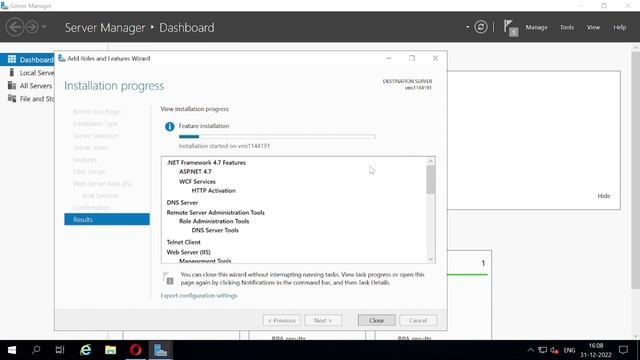The image size is (640, 360).
Task: Select Telnet Client in the list
Action: coord(183,242)
